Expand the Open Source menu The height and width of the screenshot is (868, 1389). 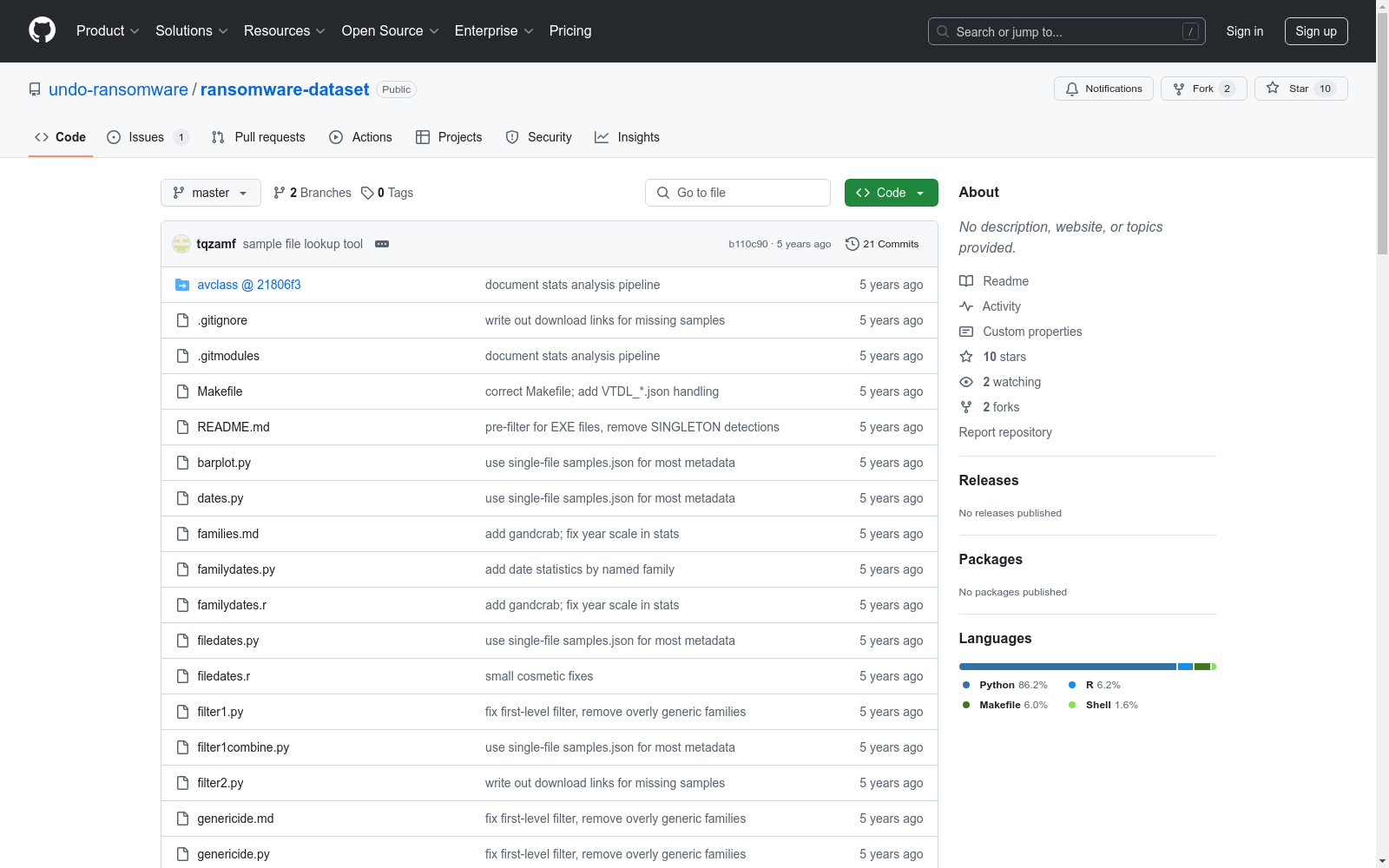pyautogui.click(x=391, y=31)
